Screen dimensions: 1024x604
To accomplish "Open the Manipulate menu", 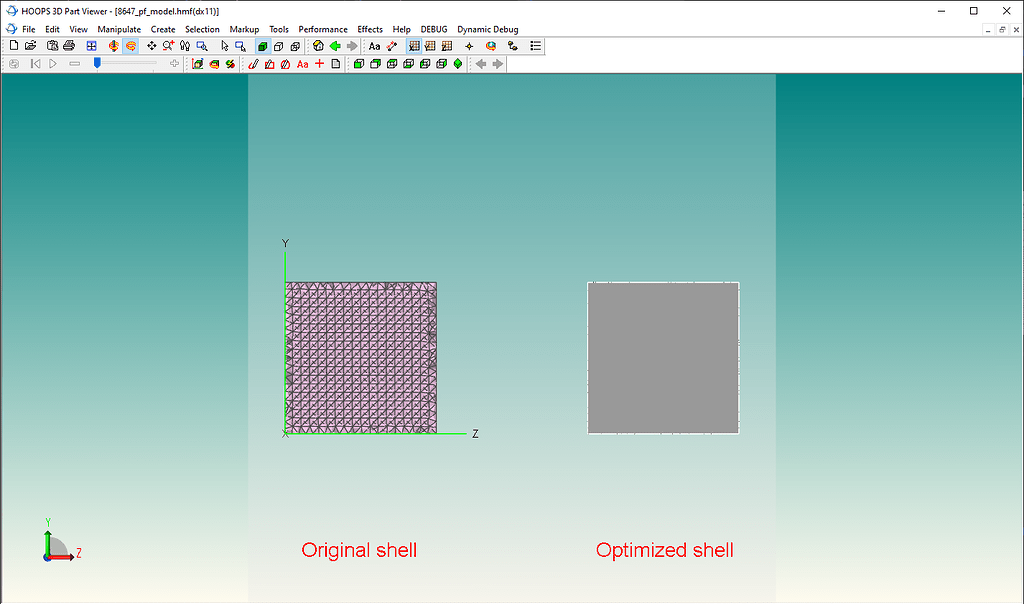I will pyautogui.click(x=119, y=29).
